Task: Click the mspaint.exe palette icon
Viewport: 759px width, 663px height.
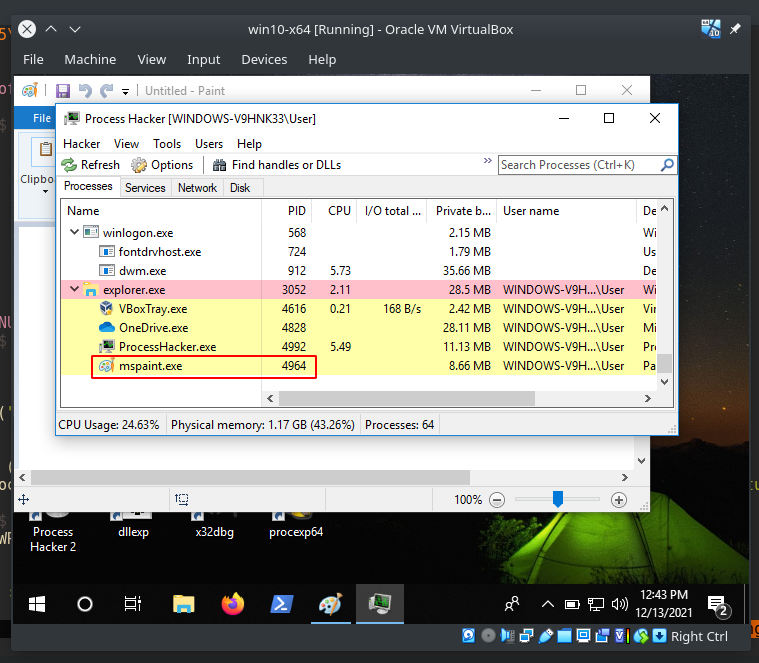Action: [x=106, y=365]
